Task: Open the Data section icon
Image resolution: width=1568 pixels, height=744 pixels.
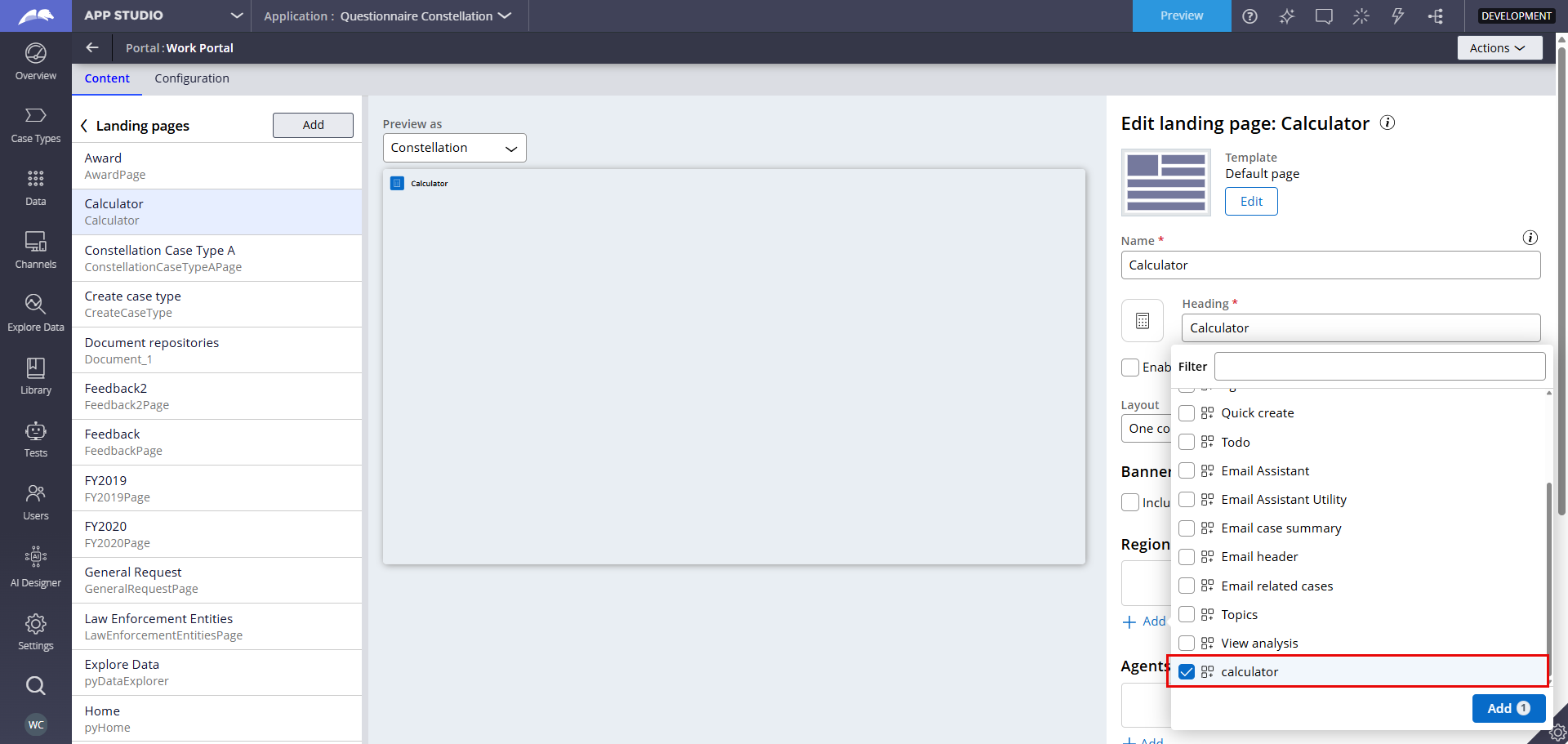Action: [35, 188]
